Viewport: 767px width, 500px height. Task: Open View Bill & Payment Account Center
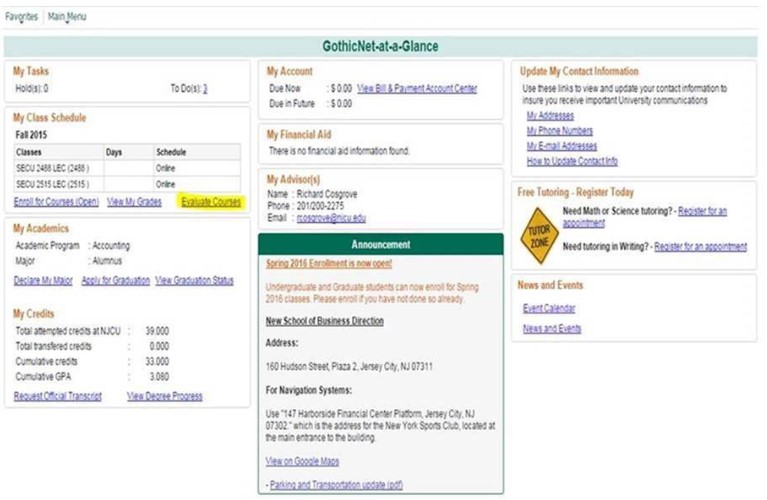click(x=417, y=89)
